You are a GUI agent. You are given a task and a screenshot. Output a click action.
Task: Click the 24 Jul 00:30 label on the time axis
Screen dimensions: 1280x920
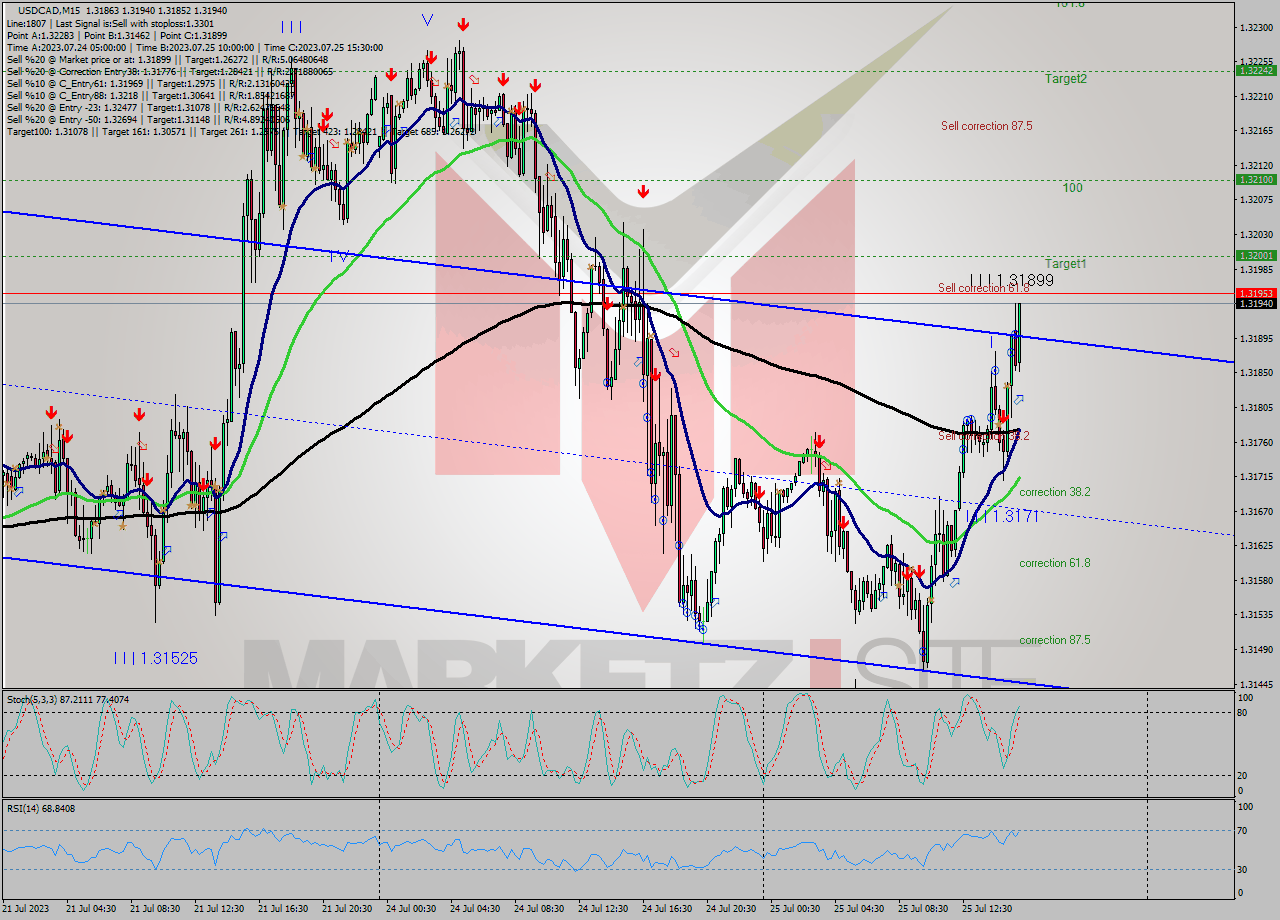[x=412, y=907]
